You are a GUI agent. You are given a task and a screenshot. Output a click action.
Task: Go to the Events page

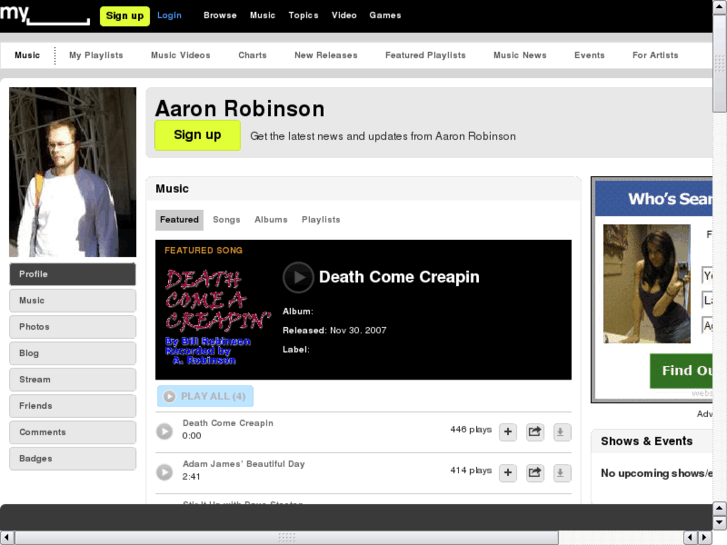[589, 55]
